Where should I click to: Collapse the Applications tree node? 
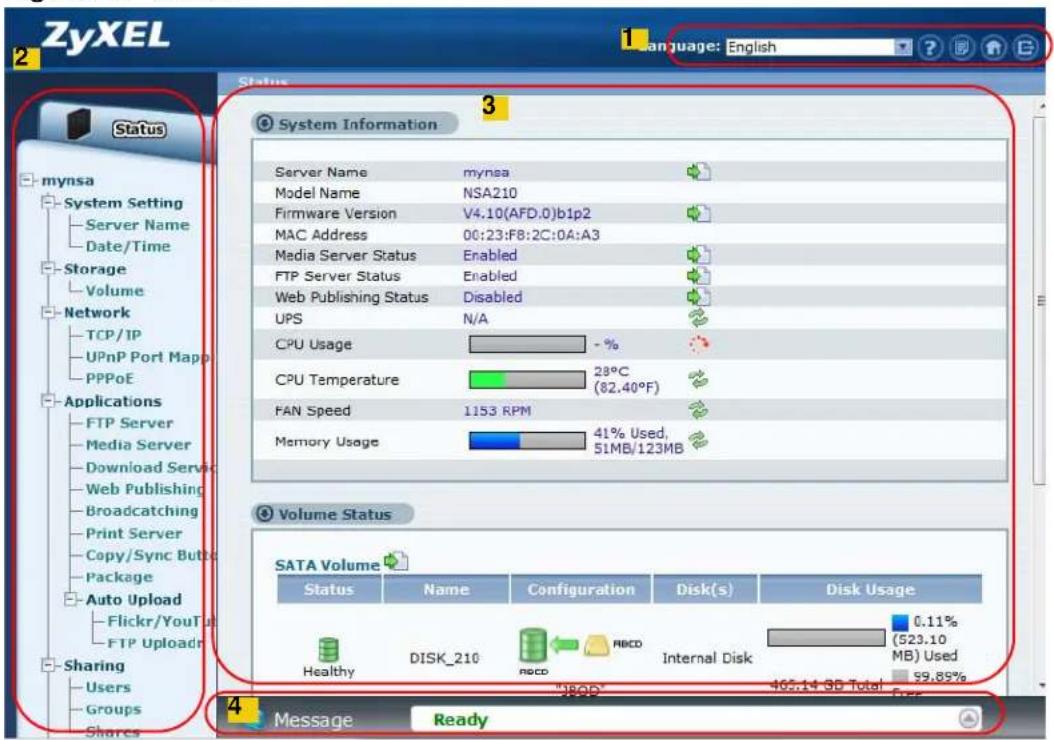pyautogui.click(x=48, y=401)
